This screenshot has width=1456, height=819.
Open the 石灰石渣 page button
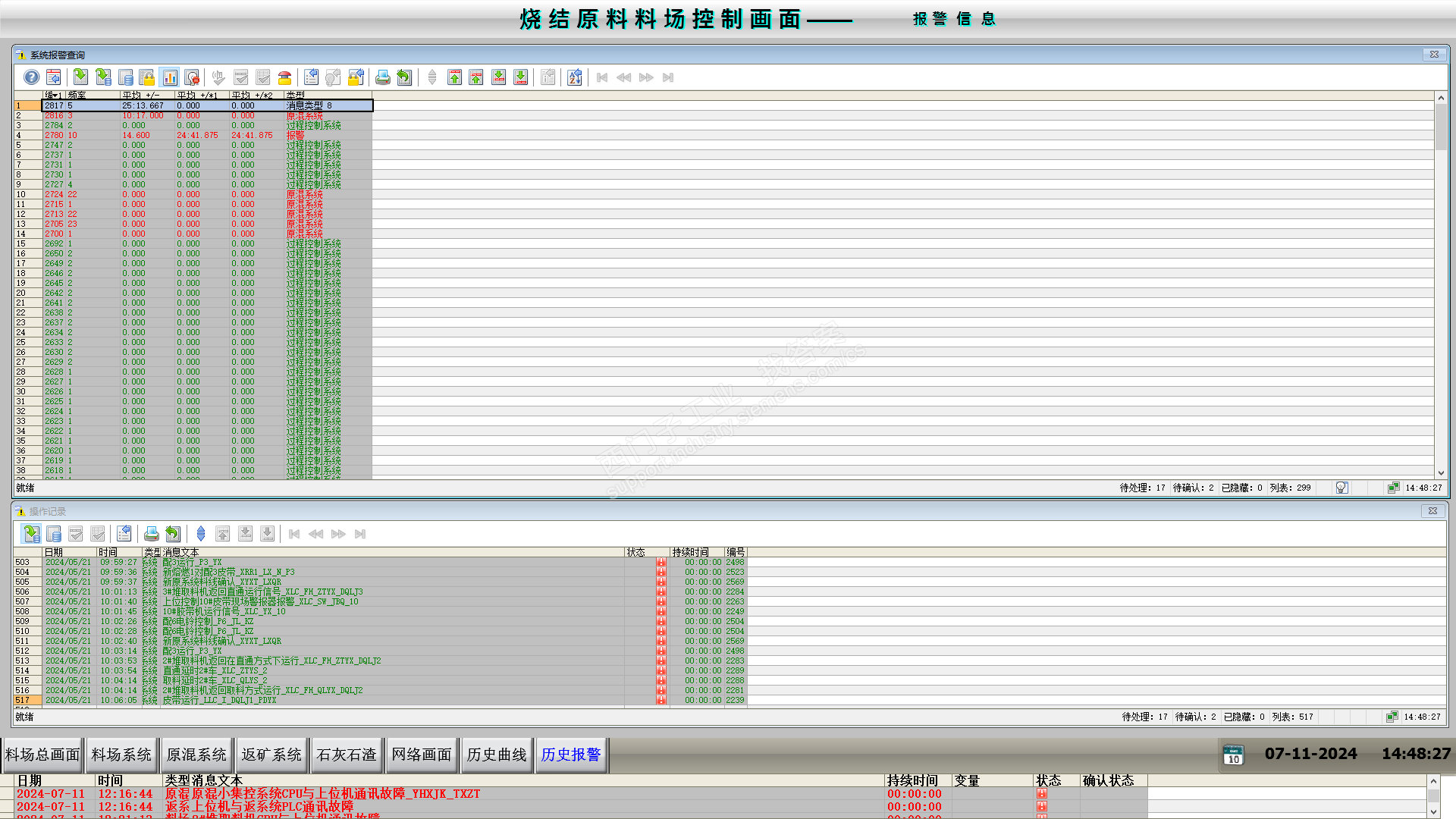[x=347, y=755]
